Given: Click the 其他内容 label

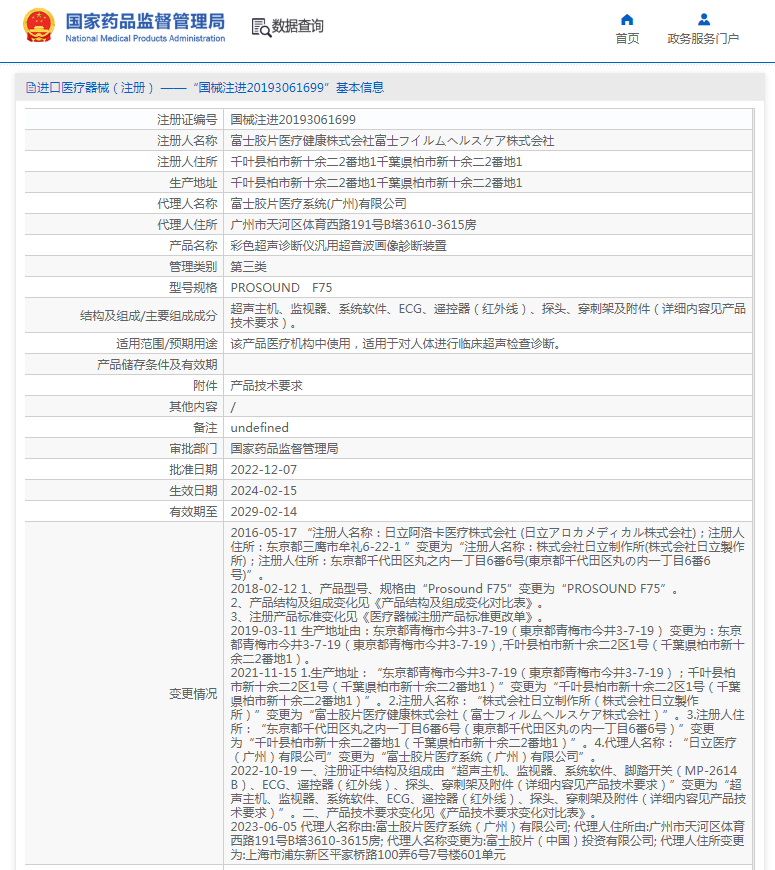Looking at the screenshot, I should pyautogui.click(x=193, y=407).
